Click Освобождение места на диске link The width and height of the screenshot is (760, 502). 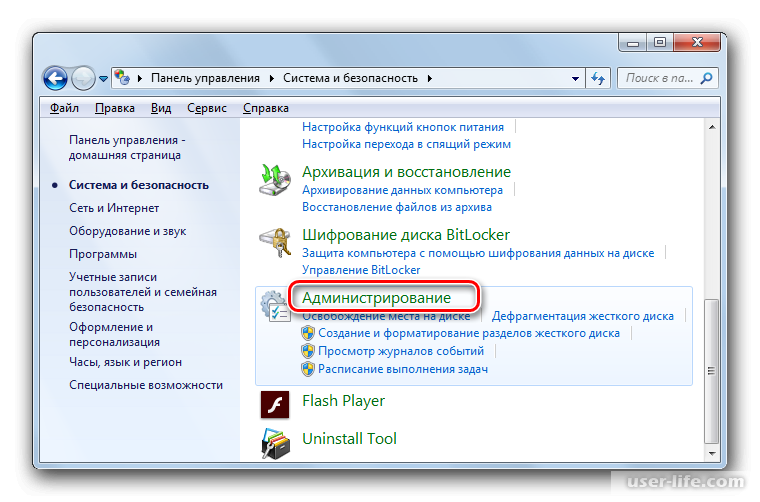click(386, 316)
